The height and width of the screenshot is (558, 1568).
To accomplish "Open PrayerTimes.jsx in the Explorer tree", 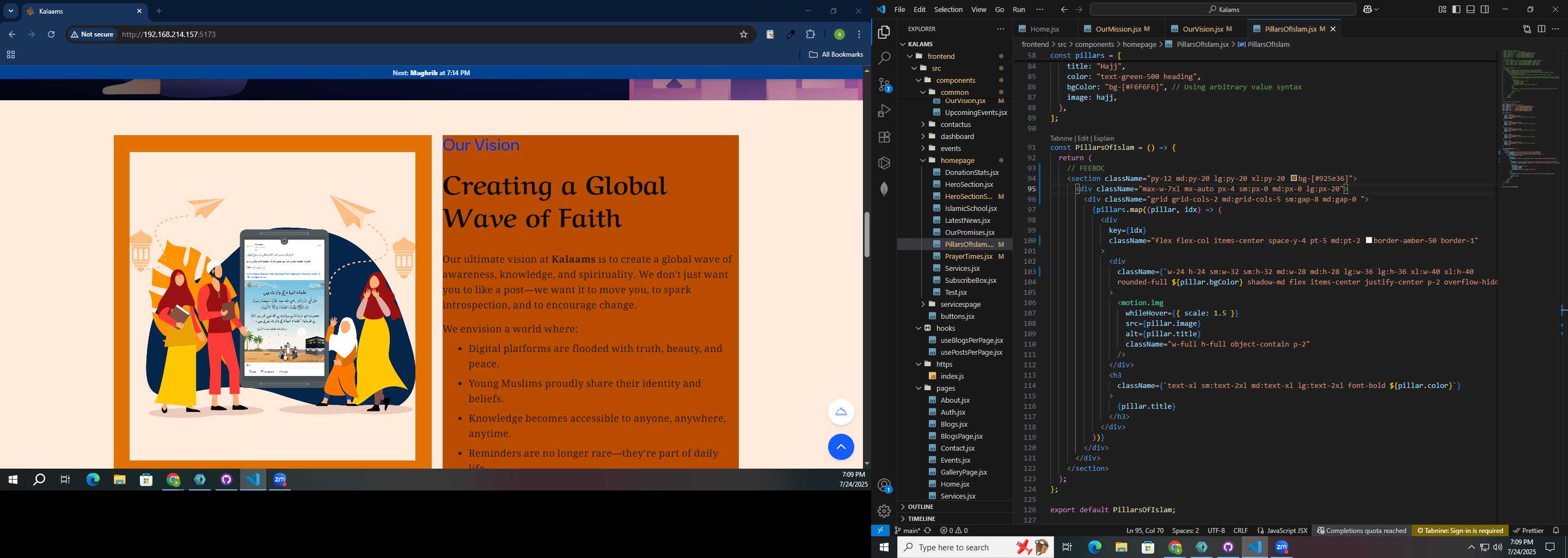I will click(x=968, y=257).
